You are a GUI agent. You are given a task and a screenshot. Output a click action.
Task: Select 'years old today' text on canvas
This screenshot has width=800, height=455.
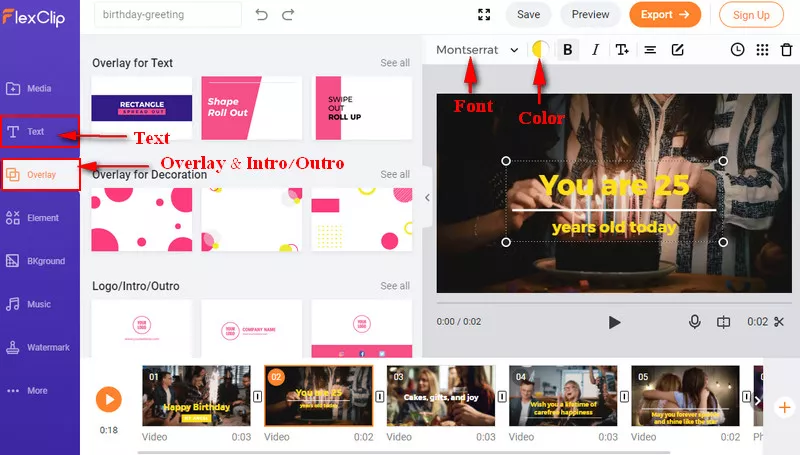click(x=614, y=228)
